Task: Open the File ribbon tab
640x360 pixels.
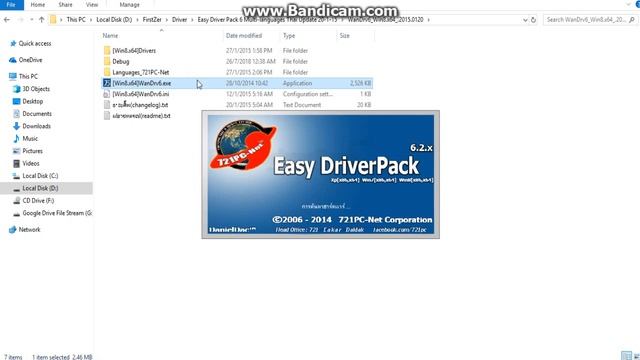Action: (x=11, y=4)
